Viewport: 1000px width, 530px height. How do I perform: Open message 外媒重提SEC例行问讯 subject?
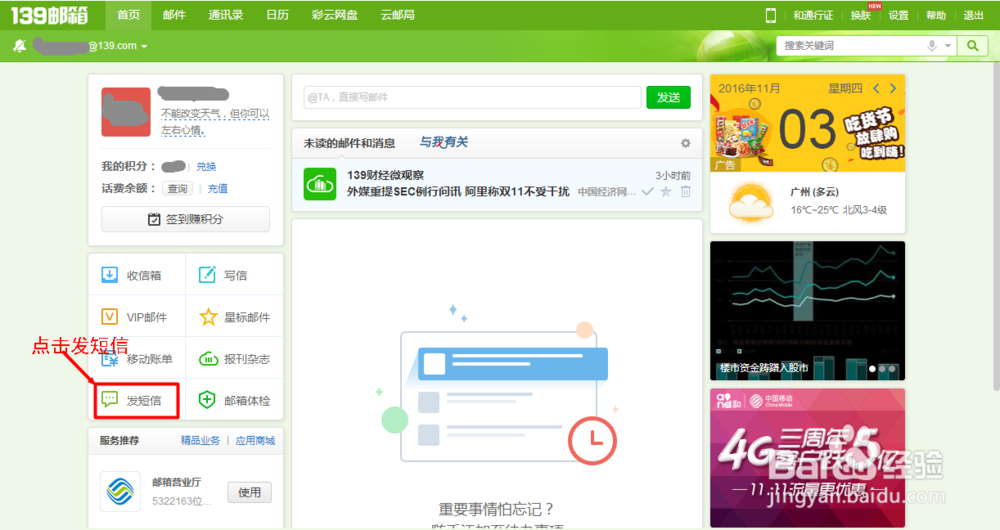pos(458,191)
